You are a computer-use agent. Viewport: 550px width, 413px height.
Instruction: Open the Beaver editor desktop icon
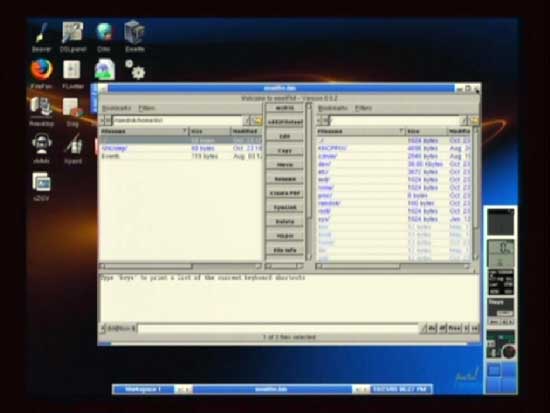point(42,37)
